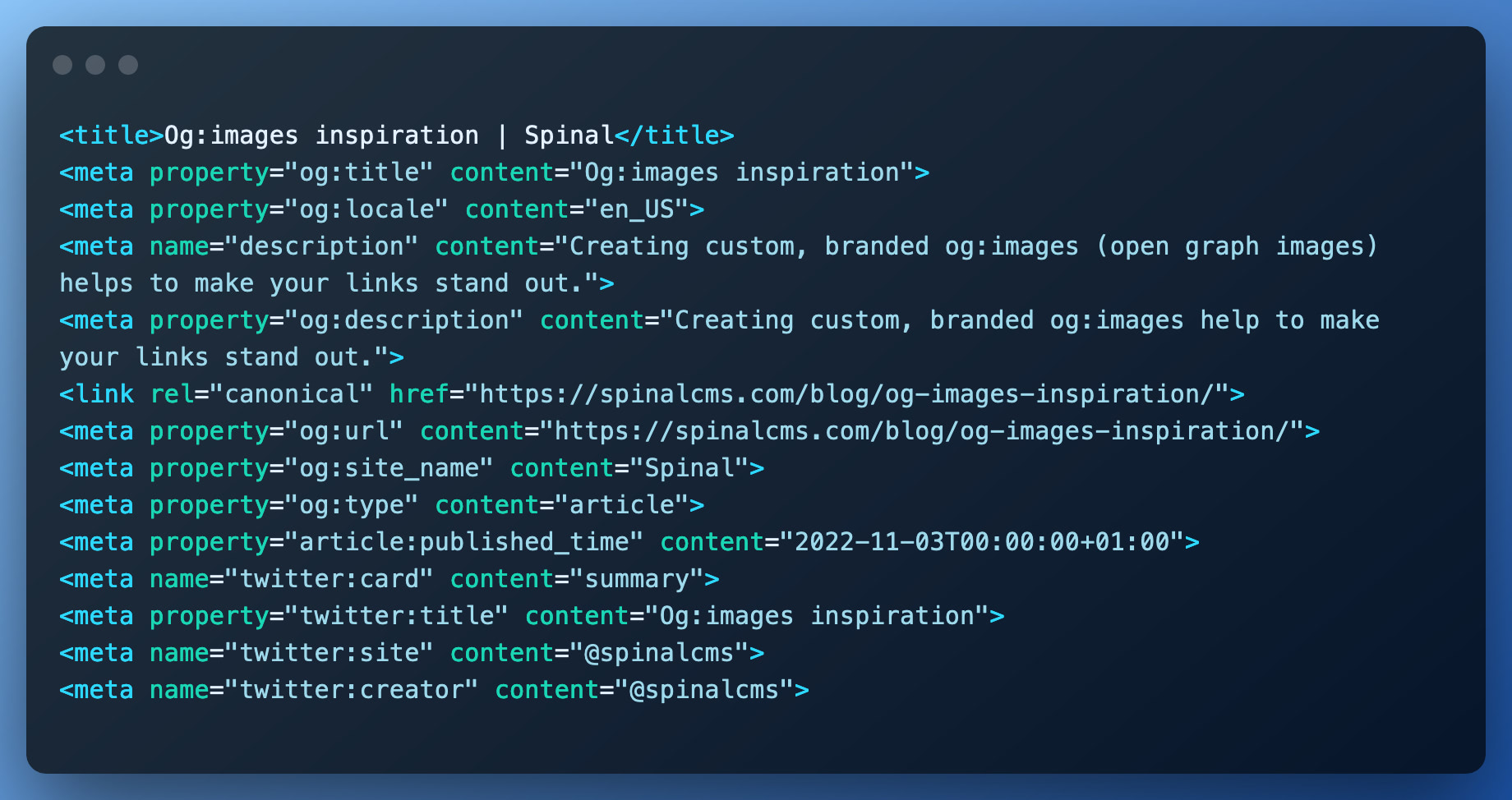
Task: Click the third gray window dot
Action: (128, 65)
